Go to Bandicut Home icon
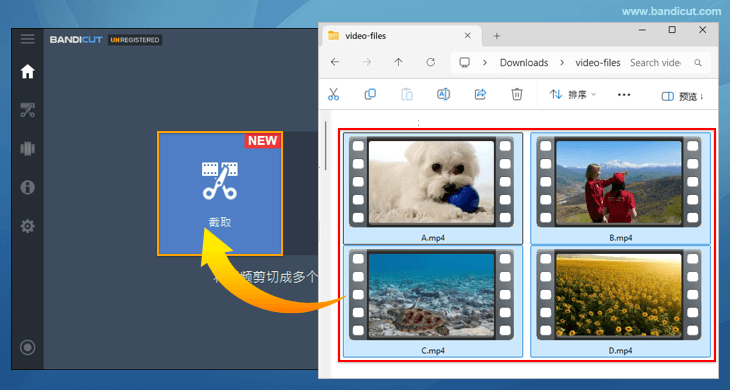 (27, 72)
